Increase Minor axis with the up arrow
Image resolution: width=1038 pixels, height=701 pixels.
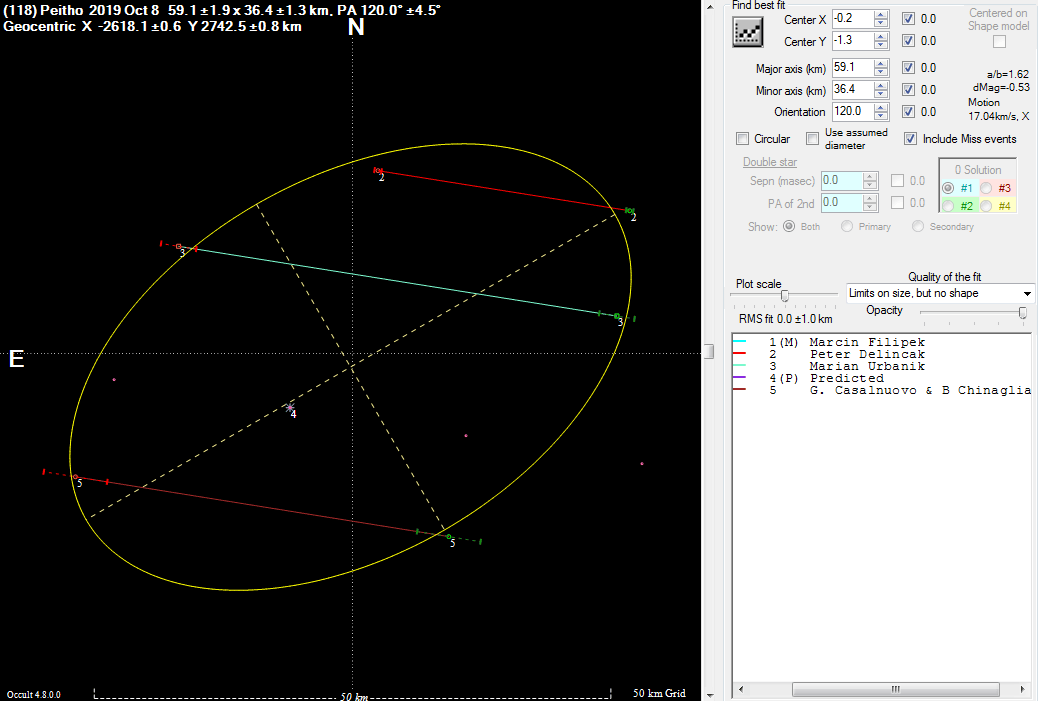coord(881,85)
